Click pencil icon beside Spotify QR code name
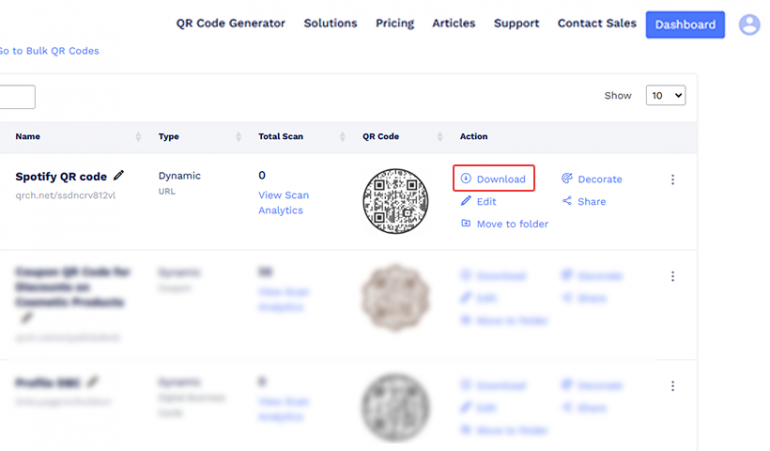 [x=120, y=175]
